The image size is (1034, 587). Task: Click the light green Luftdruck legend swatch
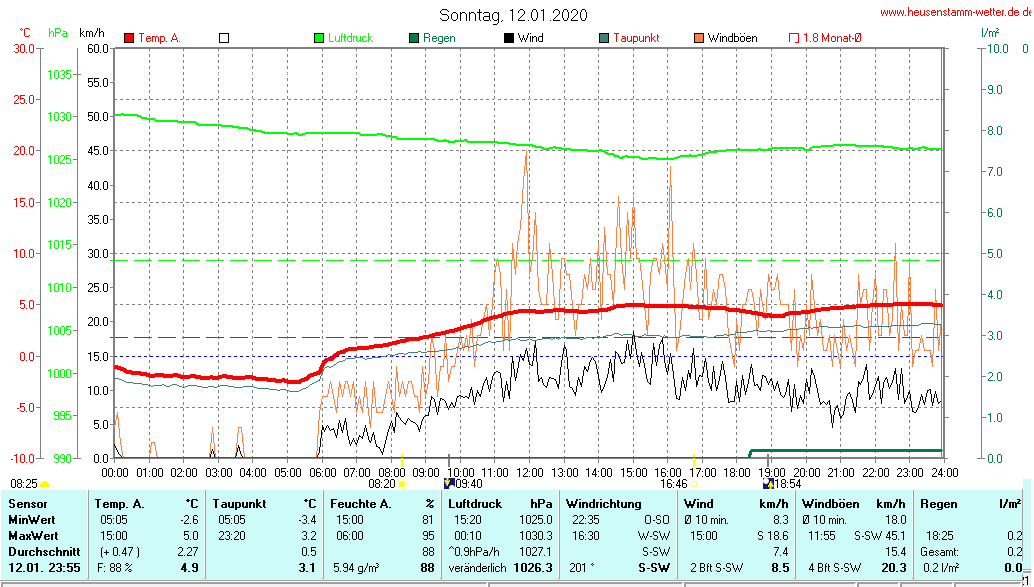pyautogui.click(x=319, y=38)
